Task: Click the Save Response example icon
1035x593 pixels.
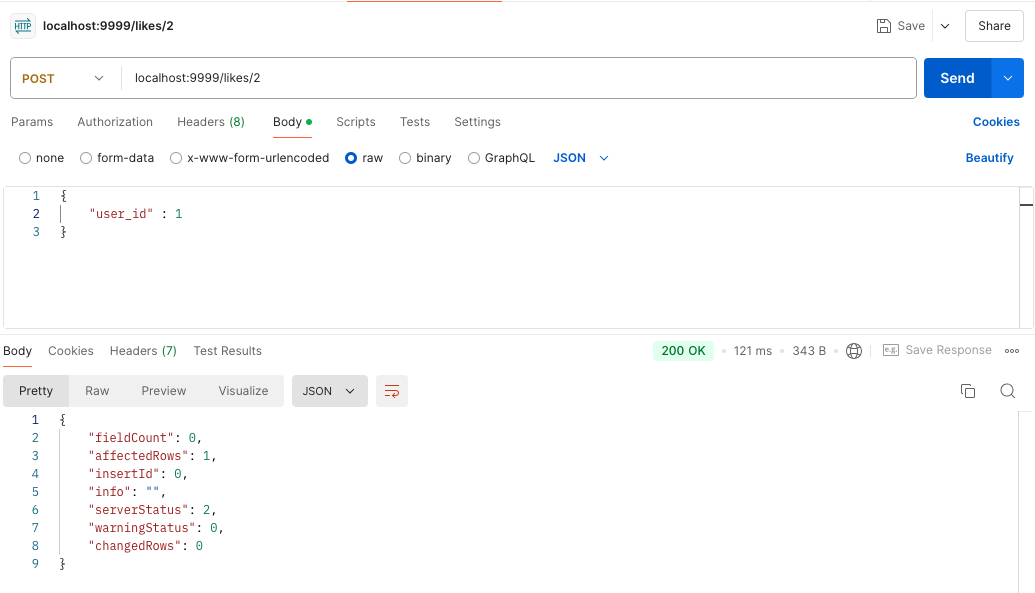Action: 890,350
